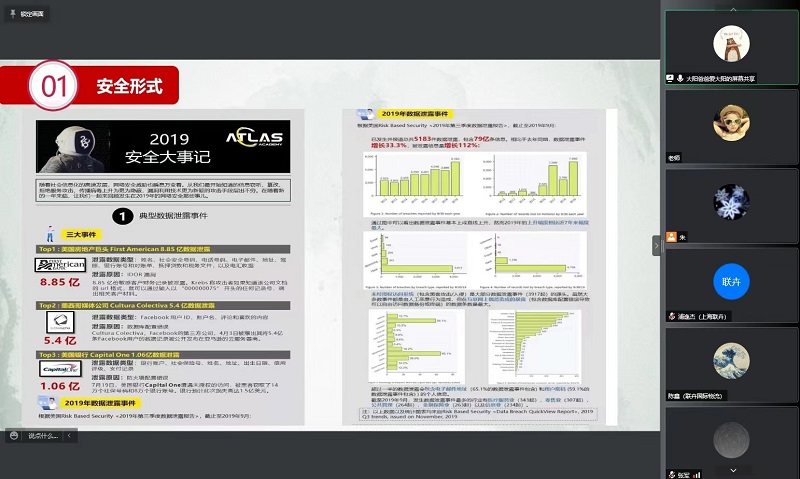Click the "2019 安全大事记" banner text
Screen dimensions: 800x479
168,148
